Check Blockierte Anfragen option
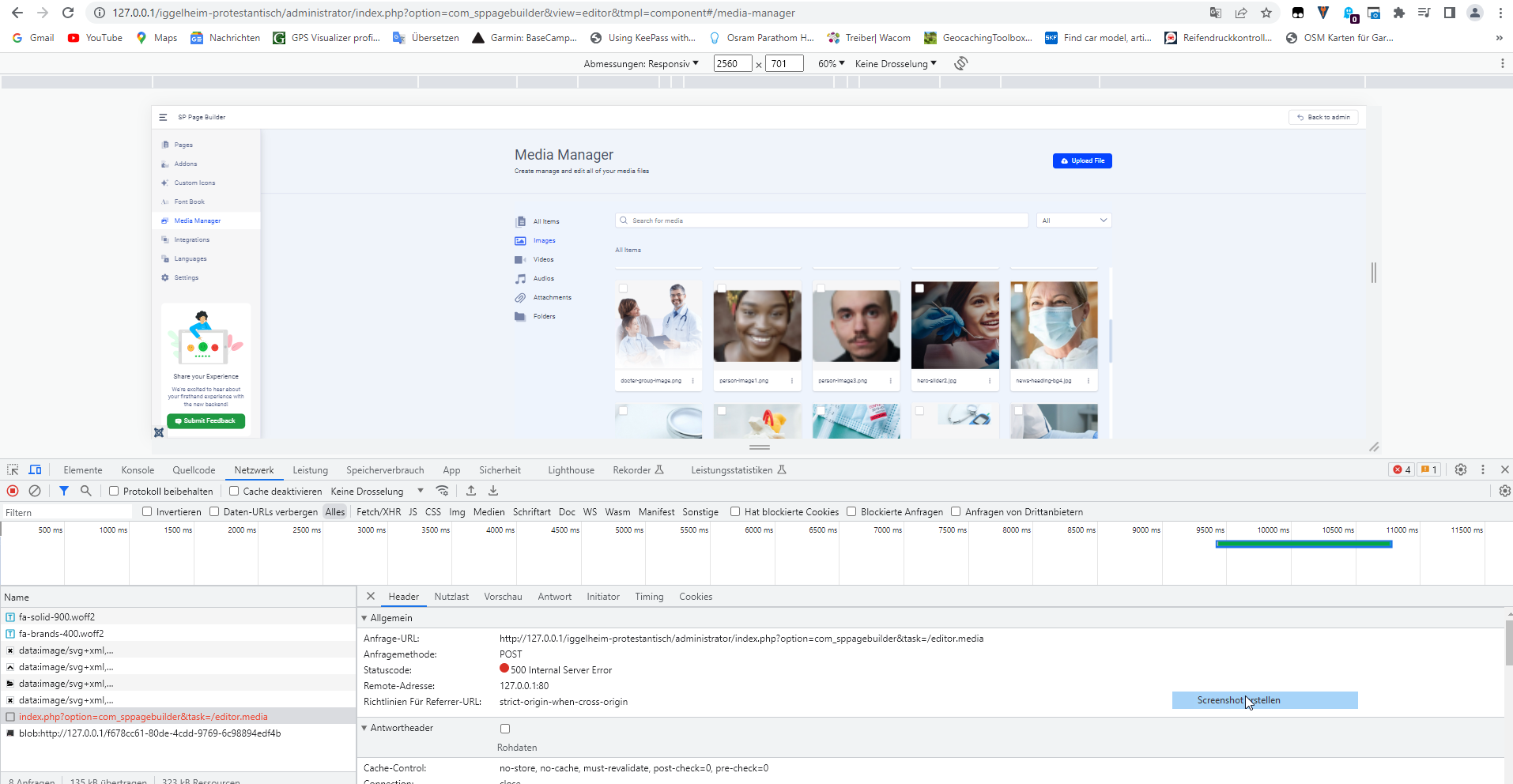This screenshot has height=784, width=1513. click(x=851, y=511)
